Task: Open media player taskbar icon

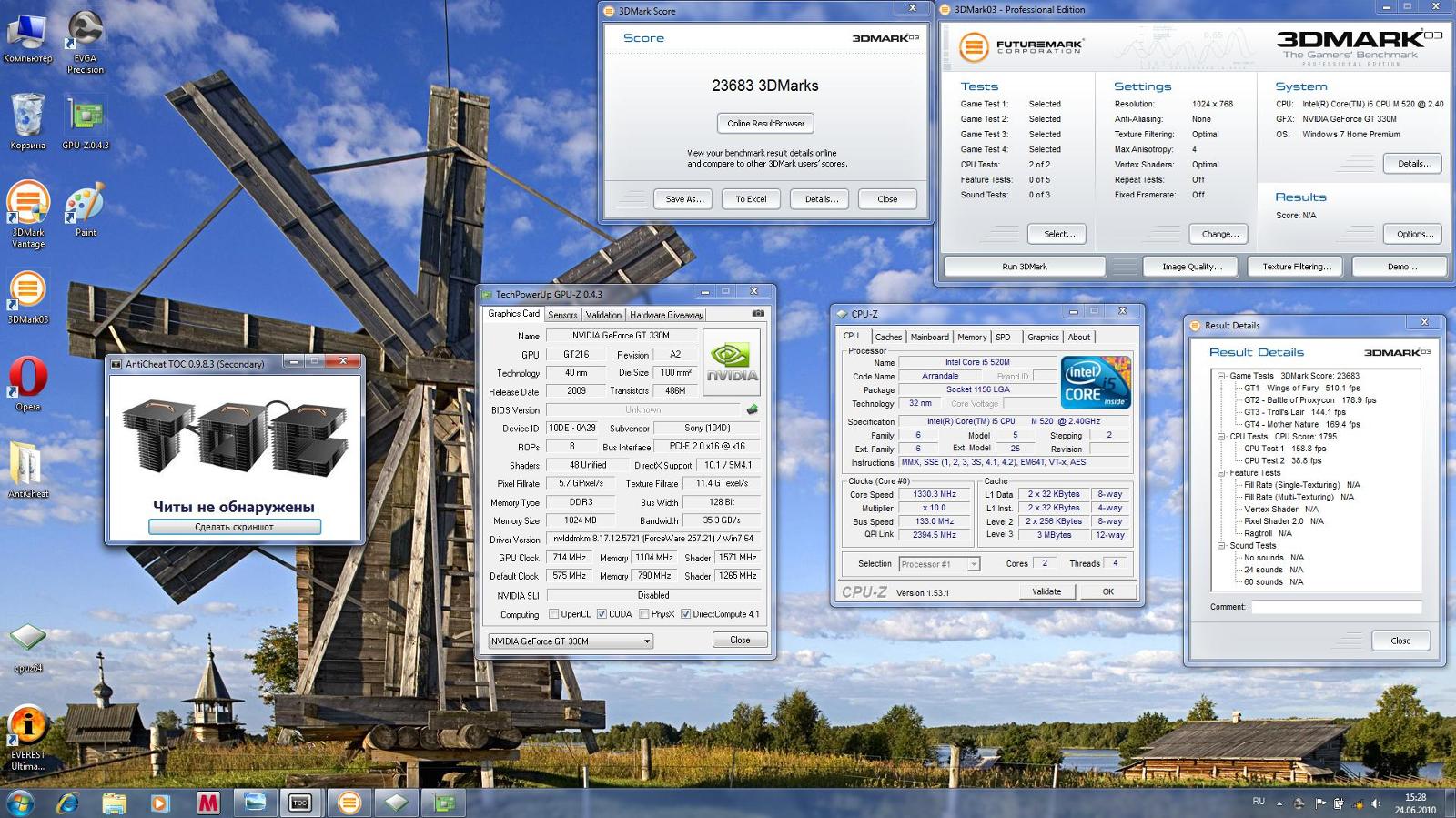Action: coord(160,803)
